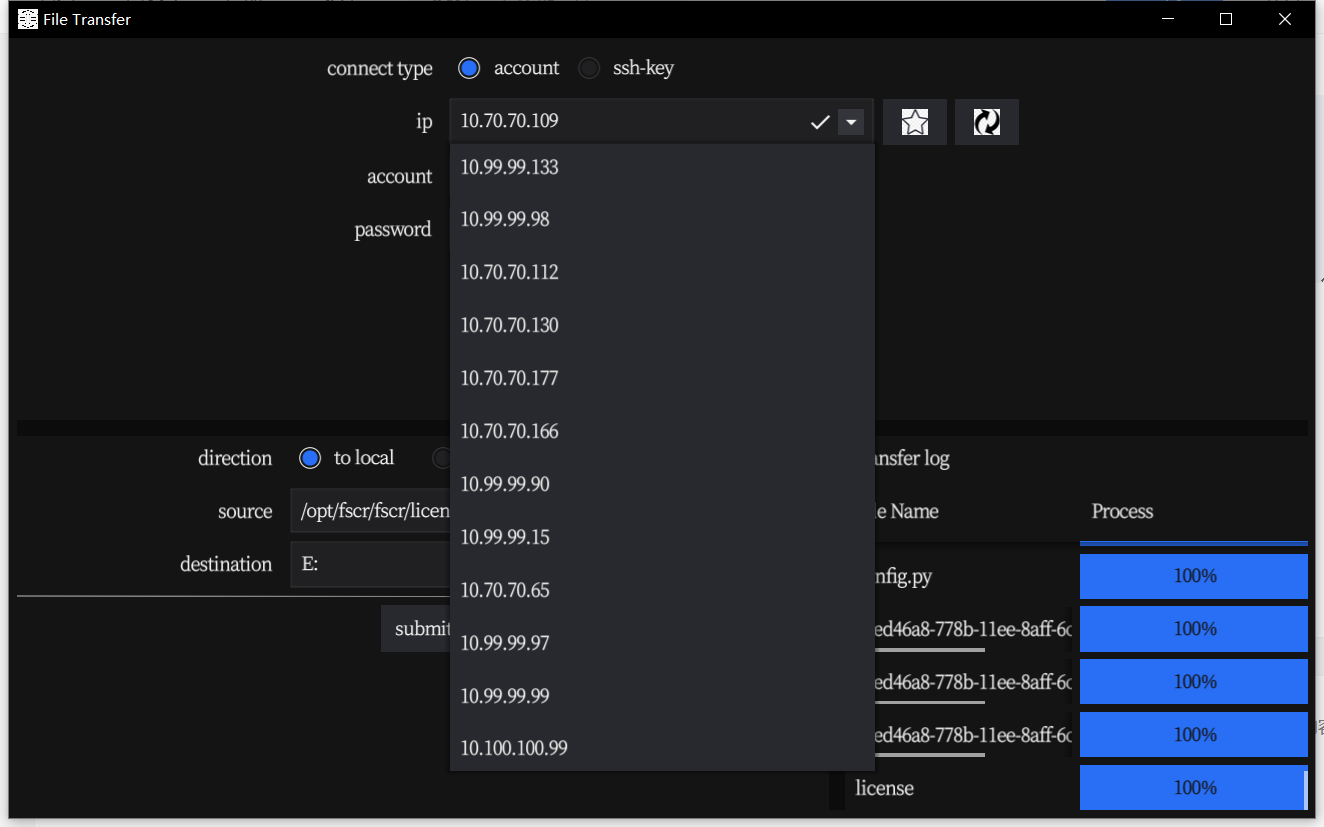This screenshot has width=1324, height=827.
Task: Click the star favorite icon next to ip
Action: coord(915,122)
